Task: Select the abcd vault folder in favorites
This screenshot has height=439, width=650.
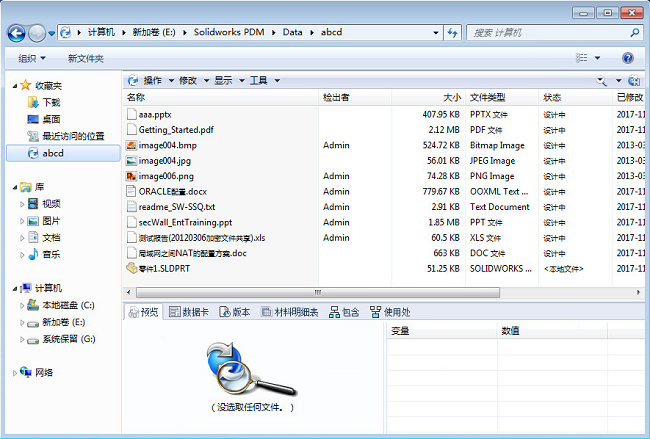Action: click(52, 153)
